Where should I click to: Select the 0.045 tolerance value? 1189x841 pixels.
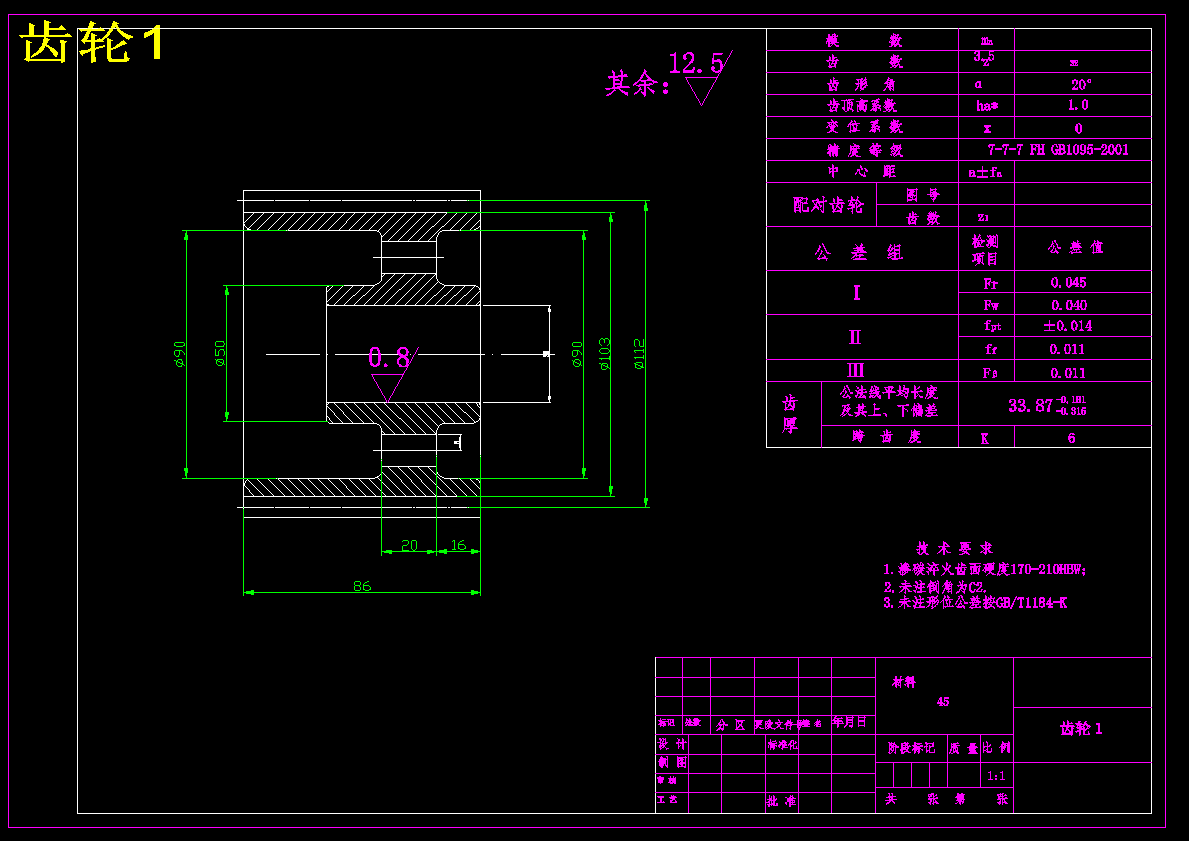[x=1068, y=282]
